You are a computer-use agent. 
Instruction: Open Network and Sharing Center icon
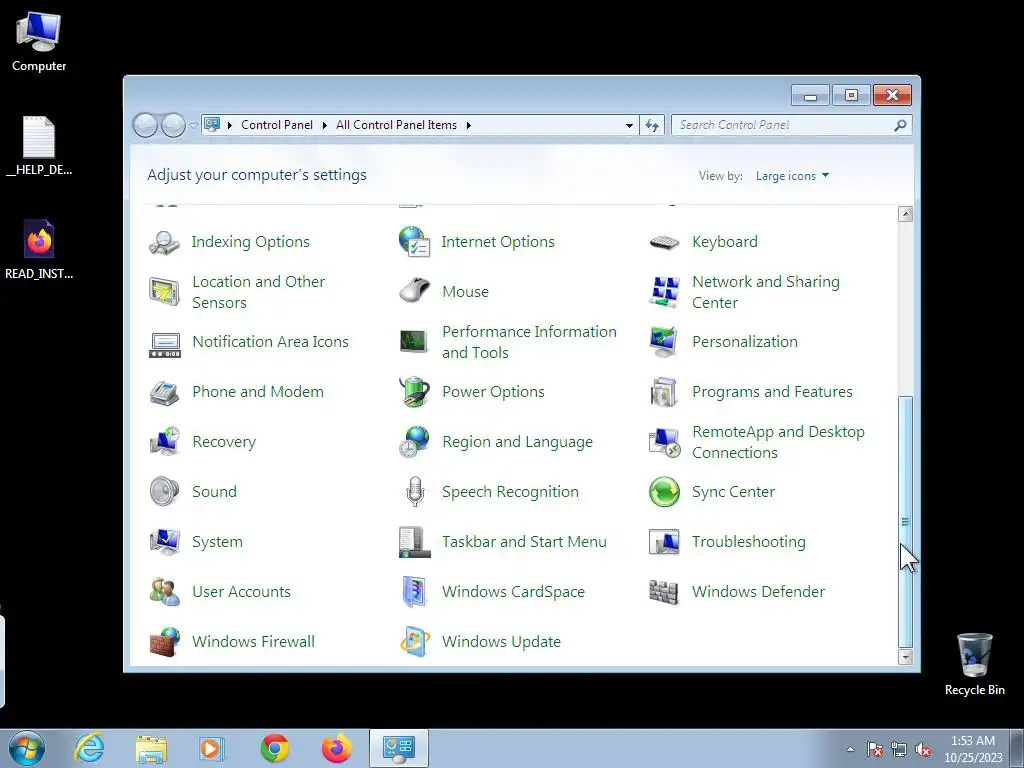[664, 292]
